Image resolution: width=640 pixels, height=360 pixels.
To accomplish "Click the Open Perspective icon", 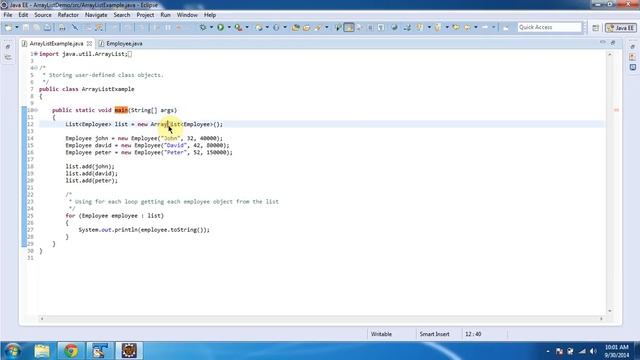I will 596,27.
